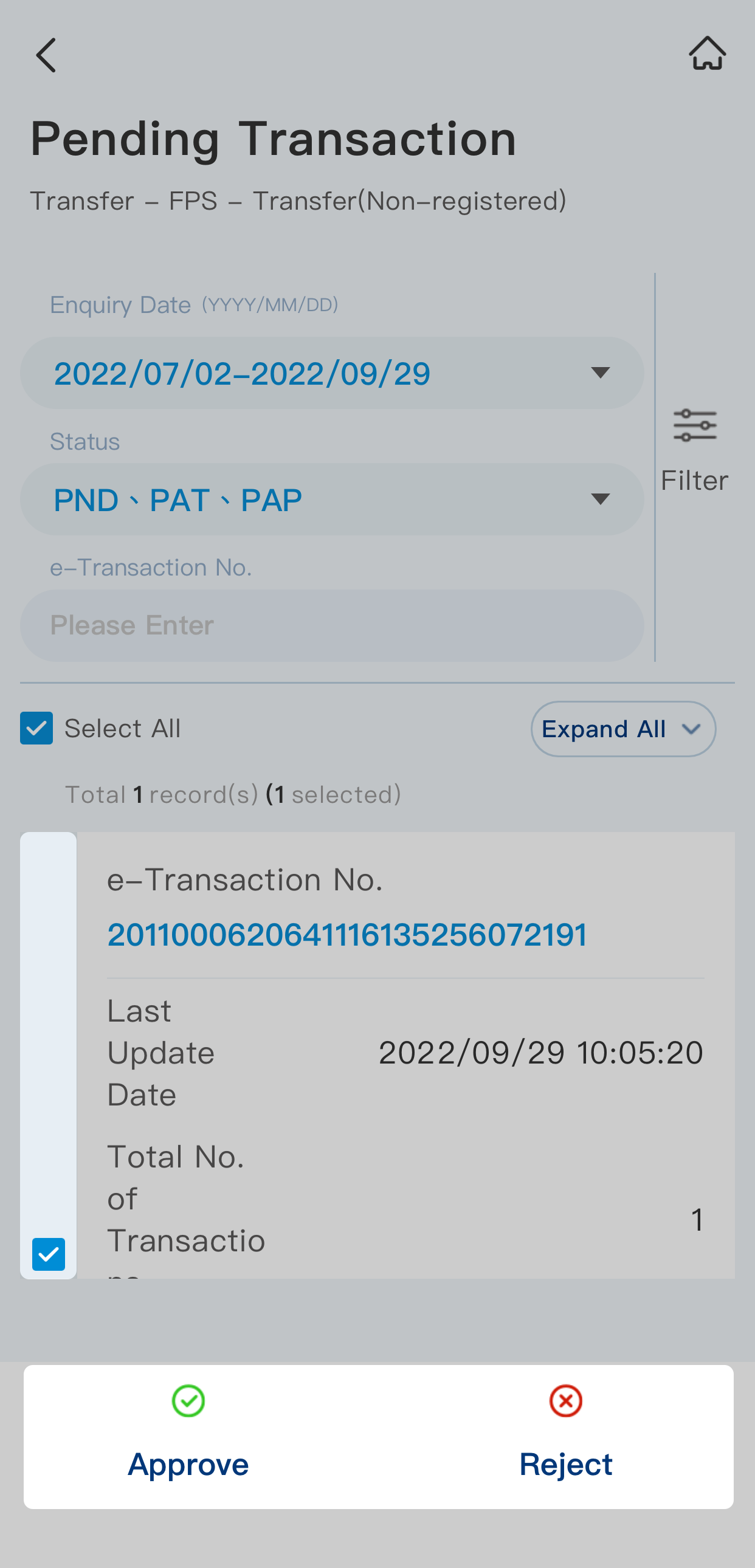Open e-Transaction number 2011000620641116135256072191

pyautogui.click(x=347, y=935)
